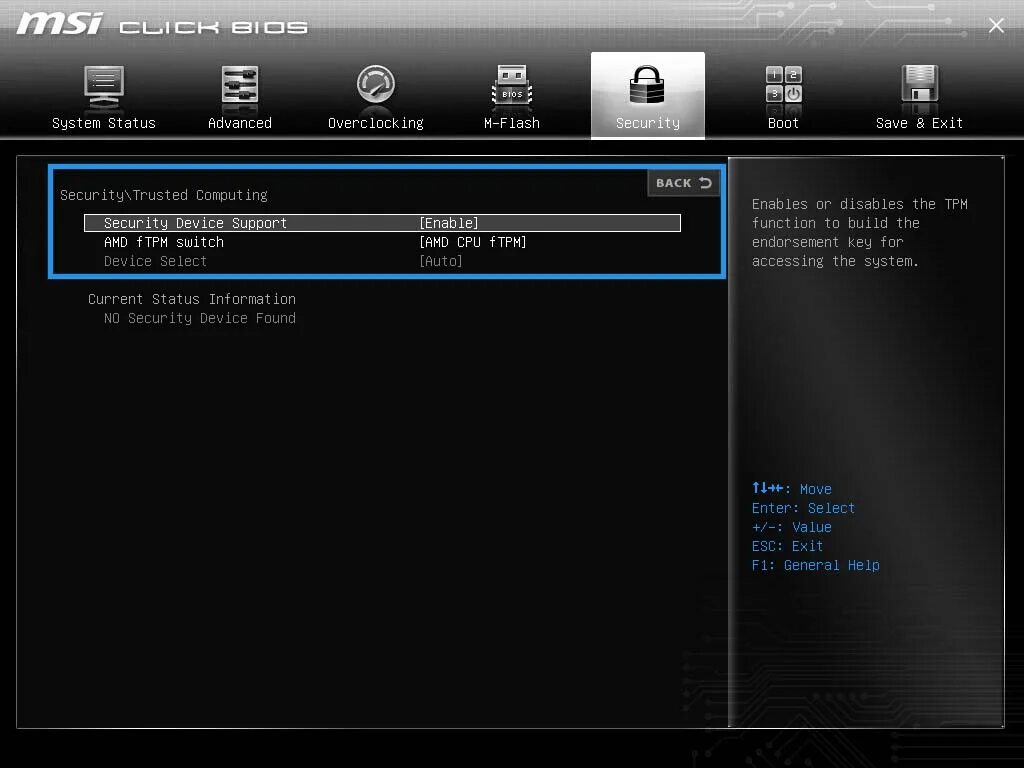Click the ESC: Exit hint

tap(788, 547)
